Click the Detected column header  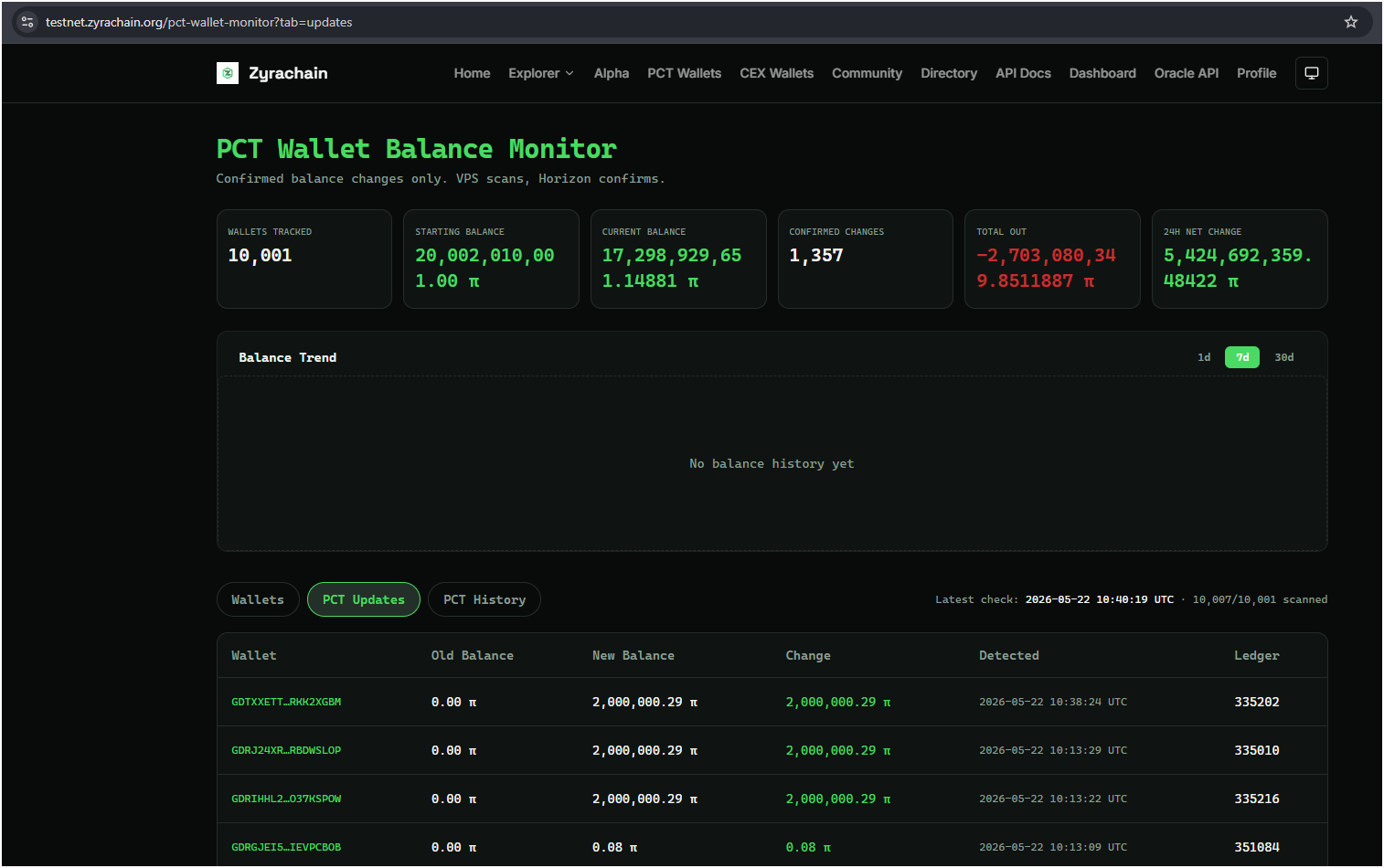pyautogui.click(x=1009, y=655)
